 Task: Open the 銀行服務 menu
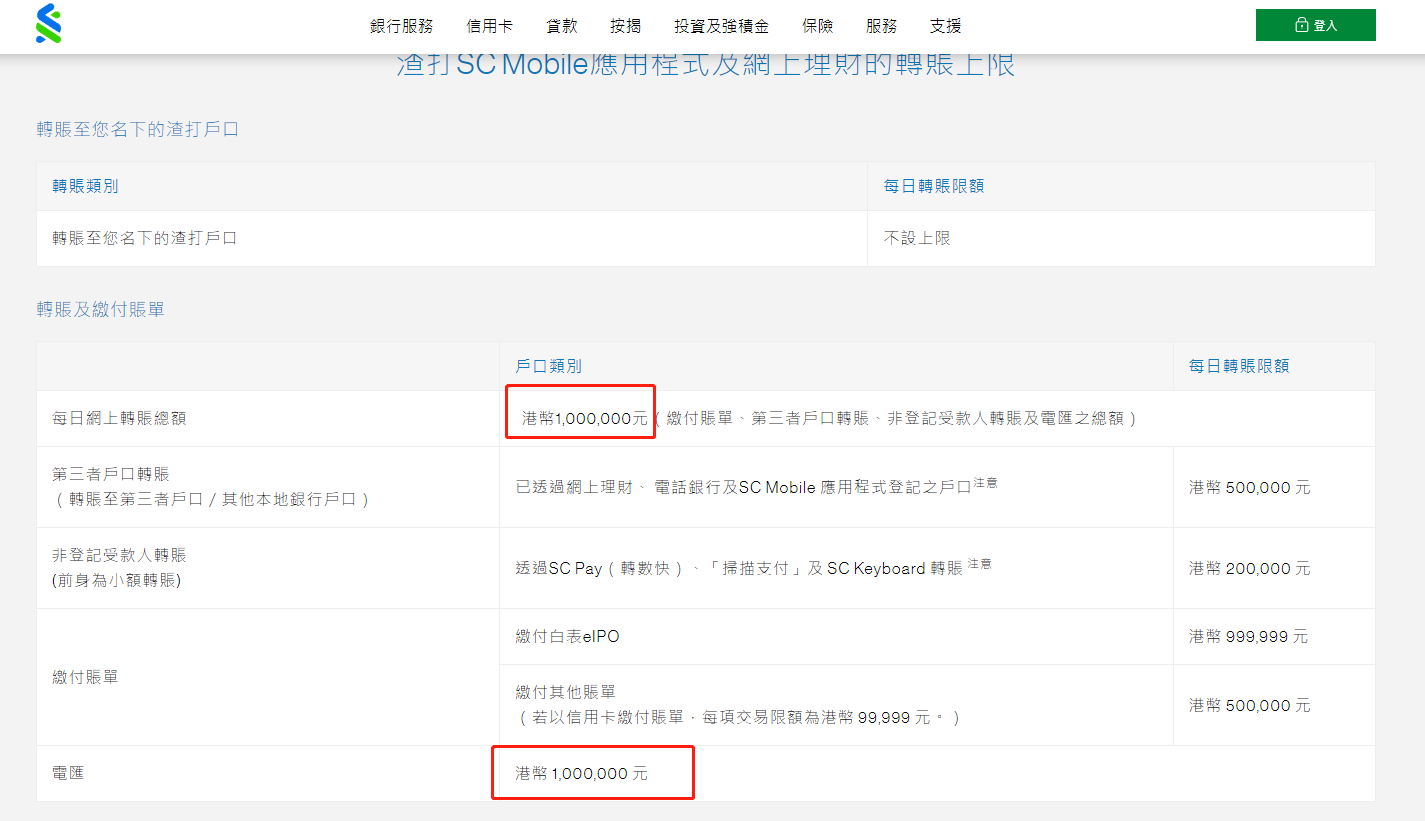401,26
